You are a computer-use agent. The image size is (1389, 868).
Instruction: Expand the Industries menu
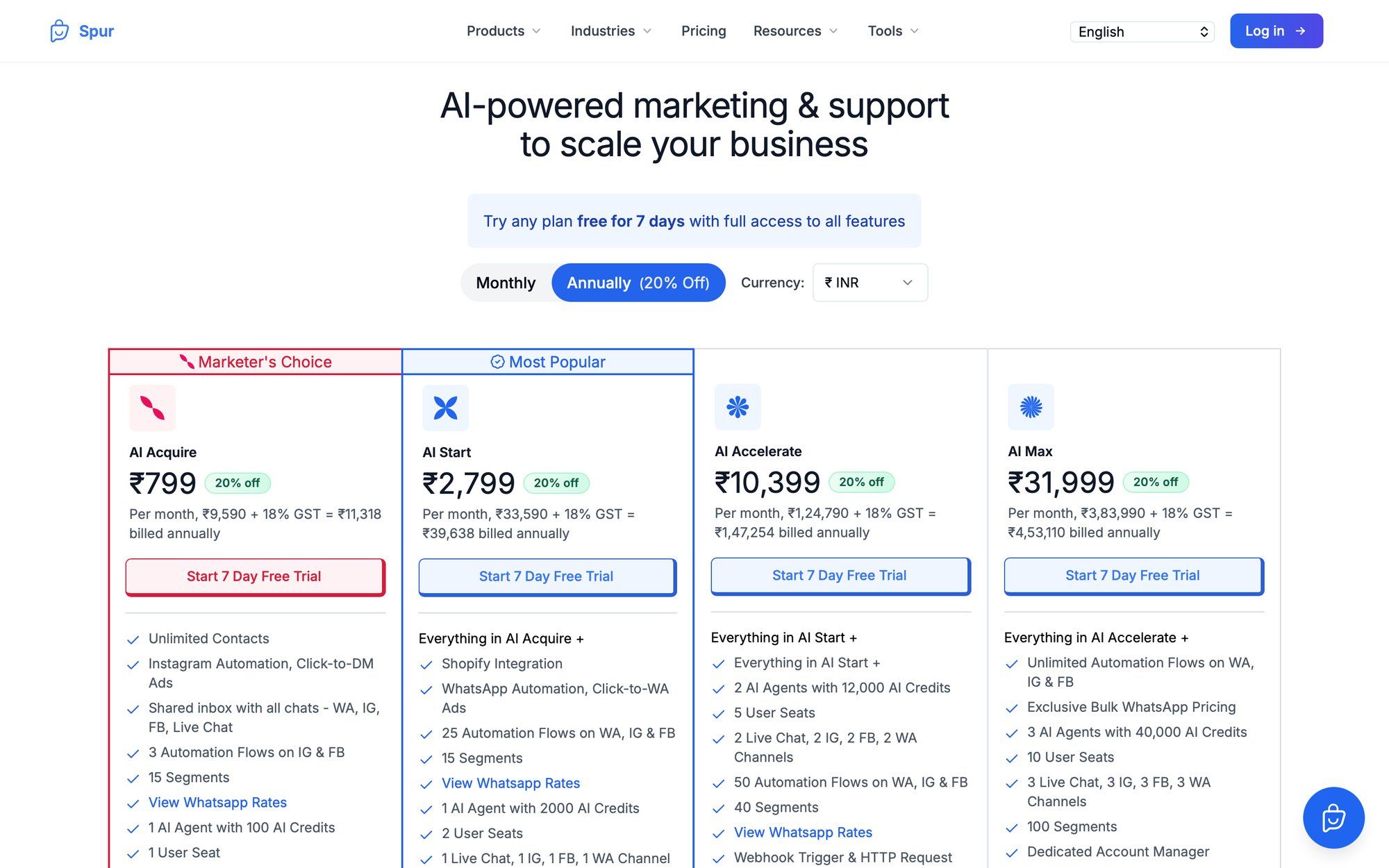click(x=610, y=31)
